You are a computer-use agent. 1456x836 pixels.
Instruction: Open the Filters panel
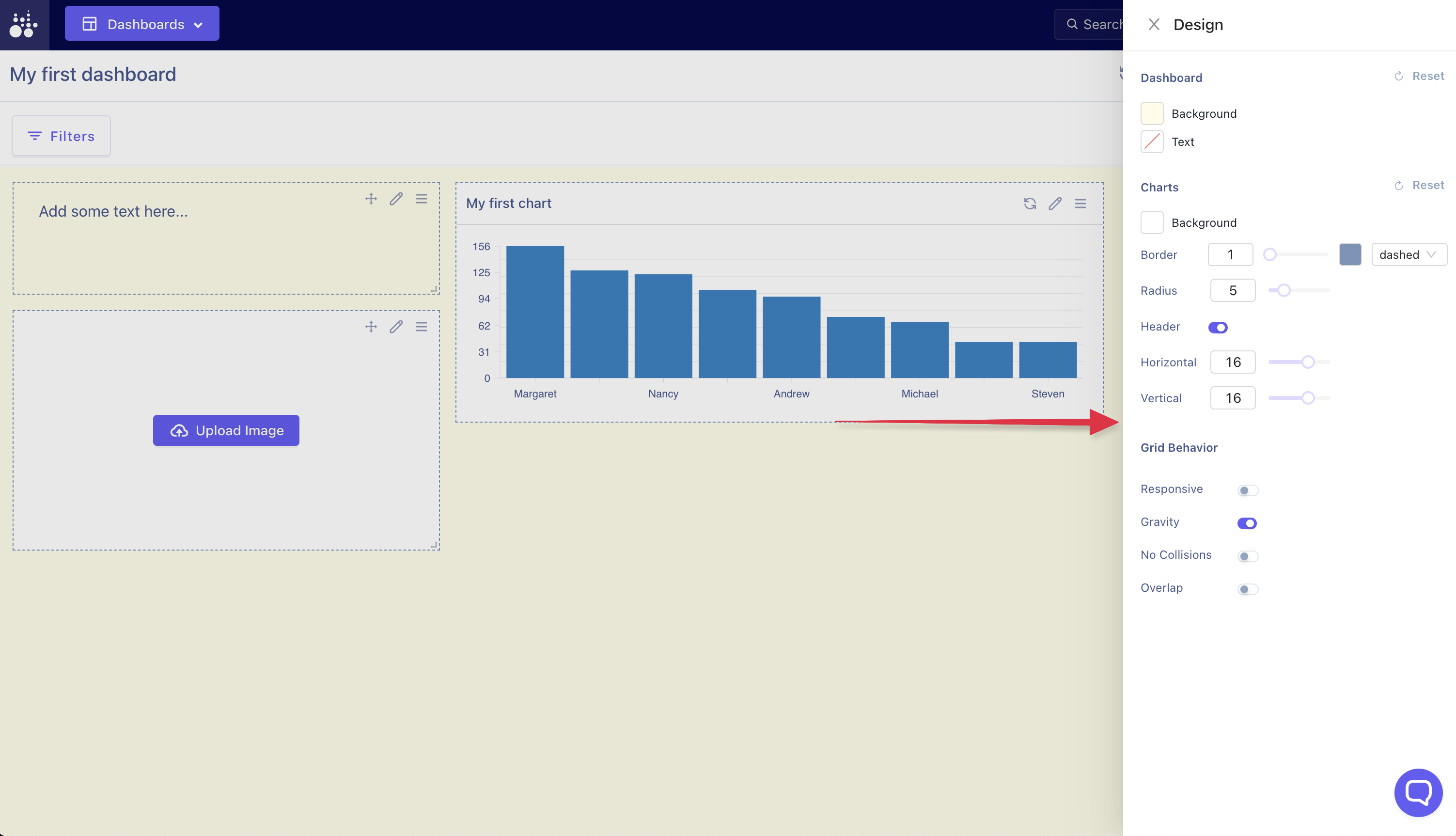point(61,136)
